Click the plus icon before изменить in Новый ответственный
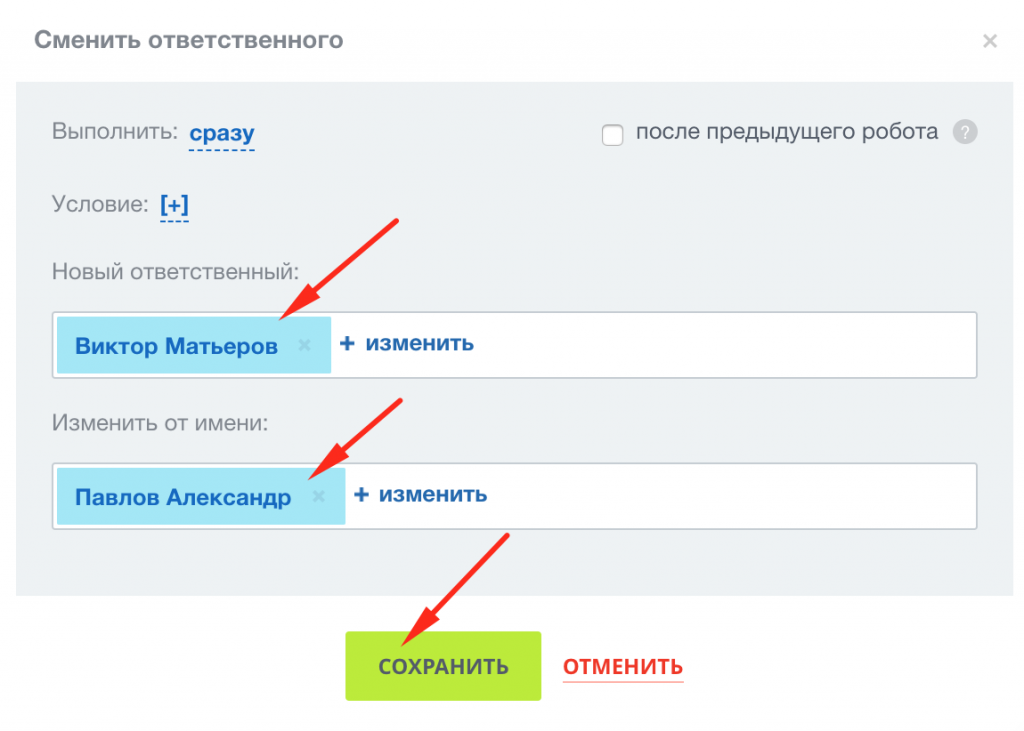This screenshot has height=731, width=1024. (347, 343)
